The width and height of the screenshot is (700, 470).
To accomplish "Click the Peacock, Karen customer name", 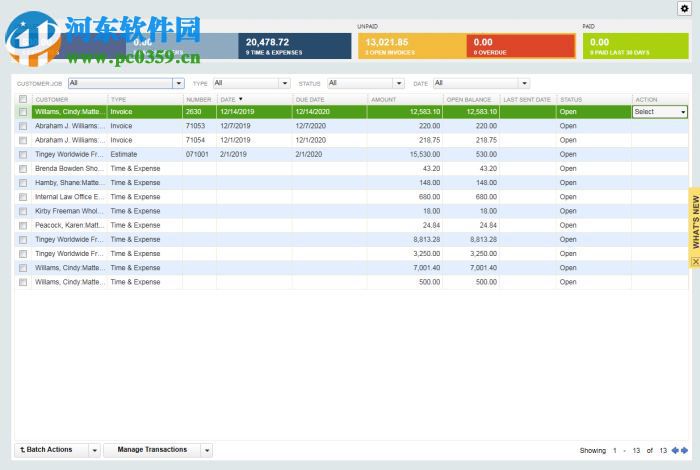I will (69, 225).
